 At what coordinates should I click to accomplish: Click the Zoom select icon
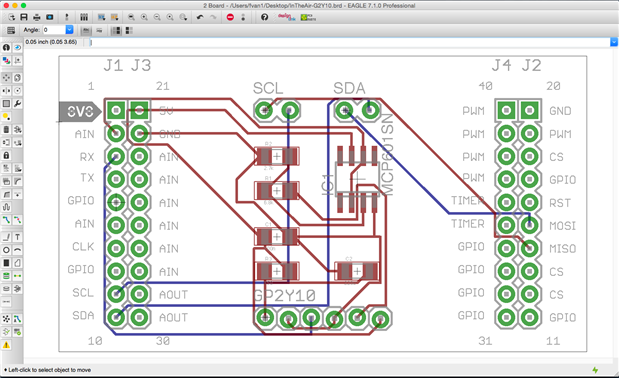point(183,17)
